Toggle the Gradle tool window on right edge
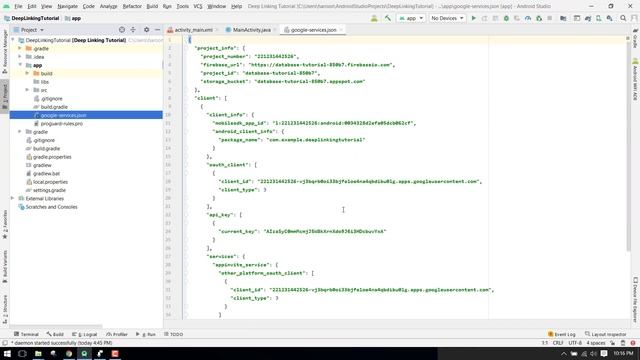 636,39
